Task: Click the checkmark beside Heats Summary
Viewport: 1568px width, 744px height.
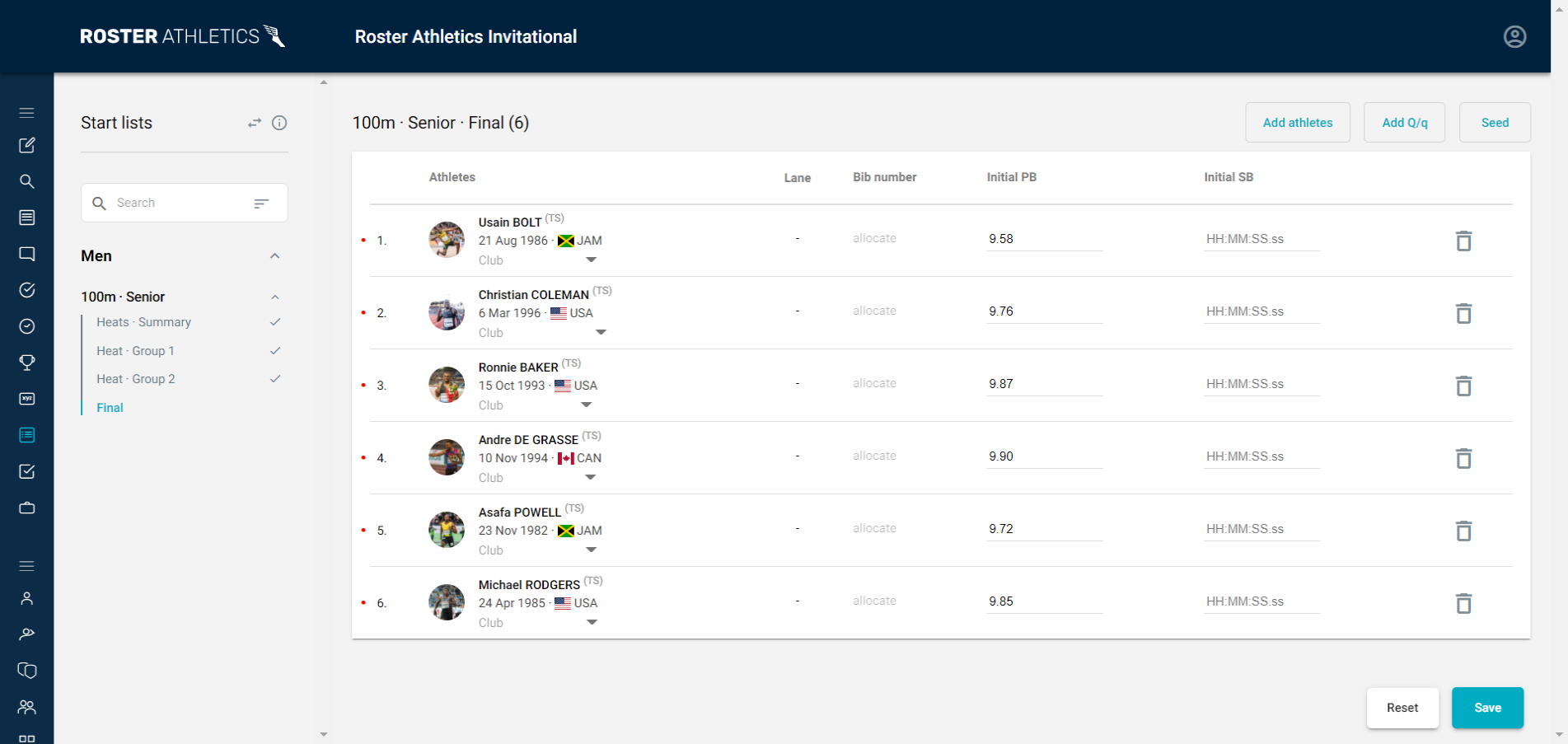Action: (275, 322)
